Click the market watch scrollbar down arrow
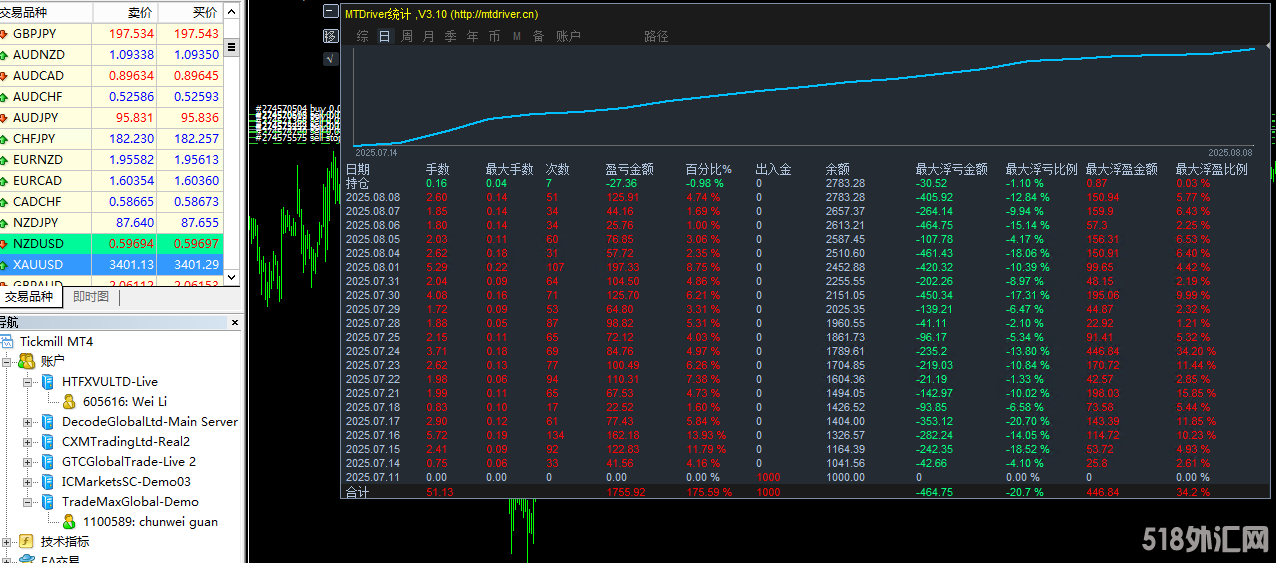 [x=232, y=277]
